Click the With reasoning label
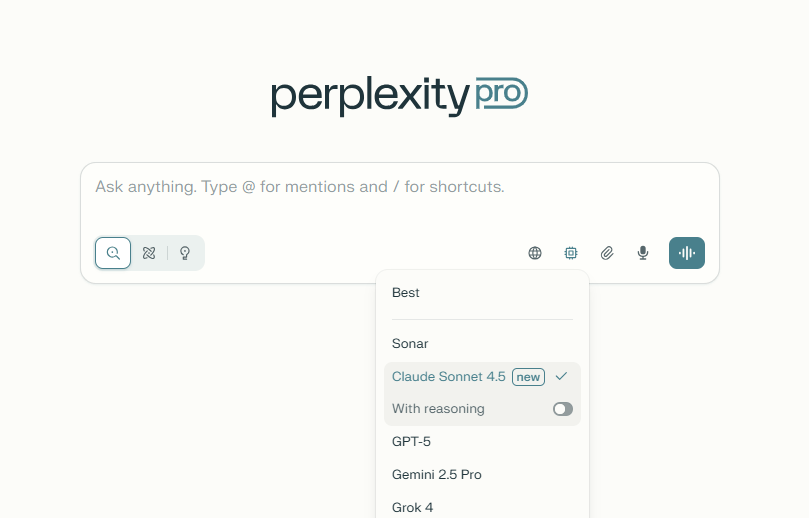The height and width of the screenshot is (518, 809). pos(438,409)
